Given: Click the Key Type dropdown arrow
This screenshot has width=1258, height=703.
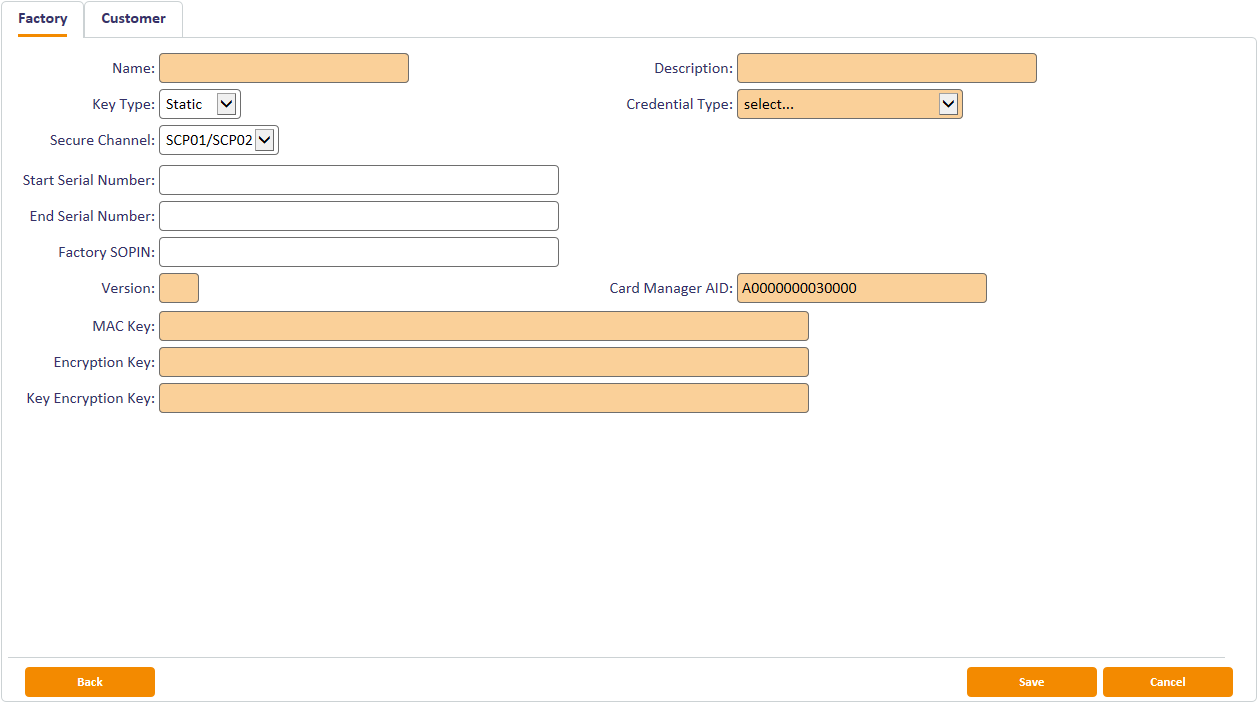Looking at the screenshot, I should click(227, 104).
